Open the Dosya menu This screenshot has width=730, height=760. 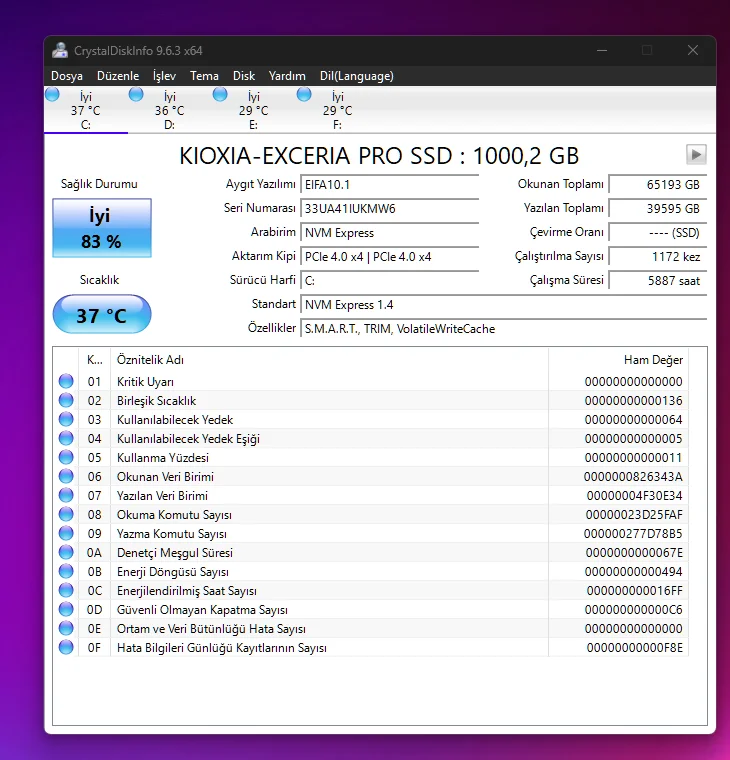[67, 76]
